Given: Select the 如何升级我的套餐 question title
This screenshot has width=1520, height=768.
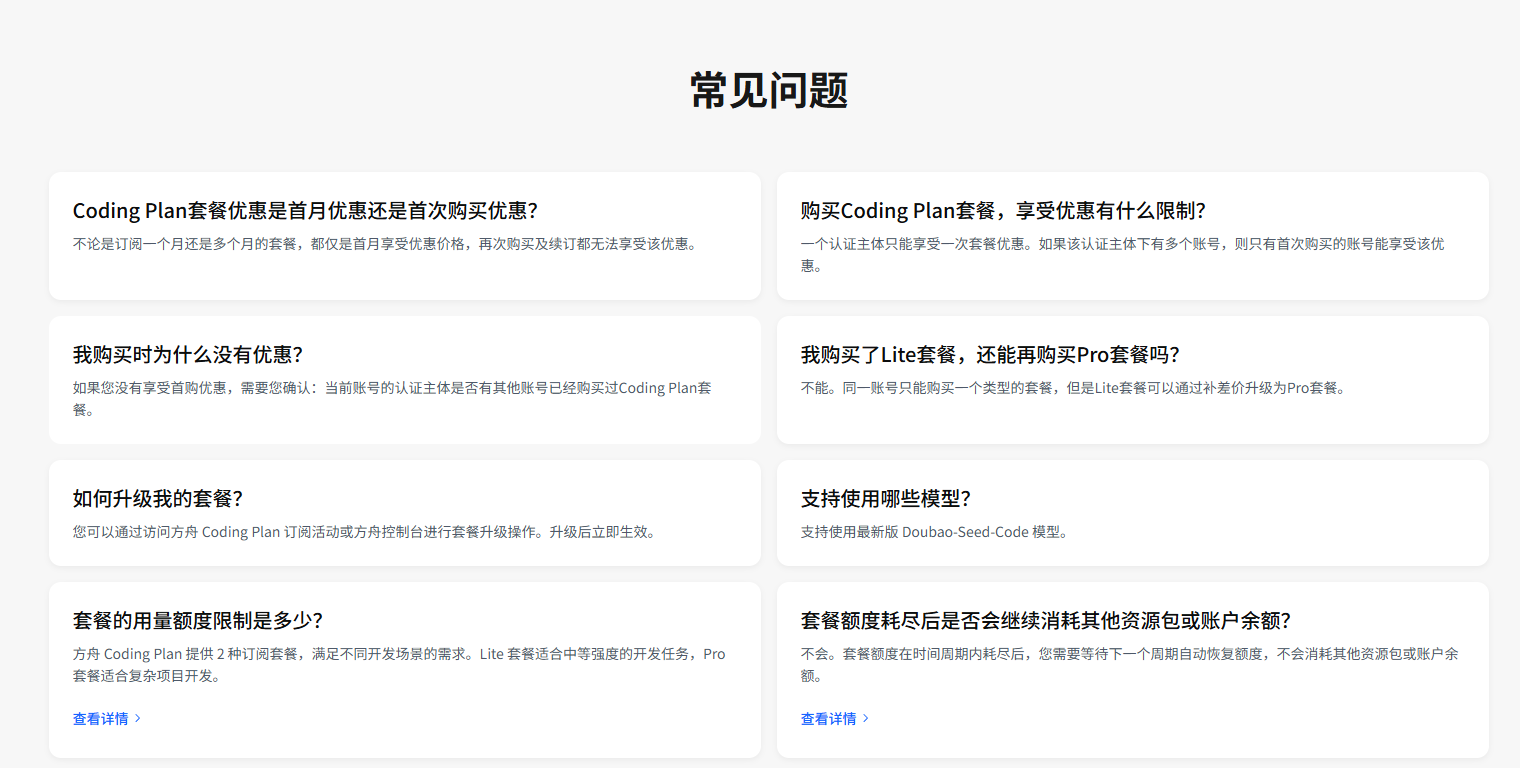Looking at the screenshot, I should coord(158,499).
